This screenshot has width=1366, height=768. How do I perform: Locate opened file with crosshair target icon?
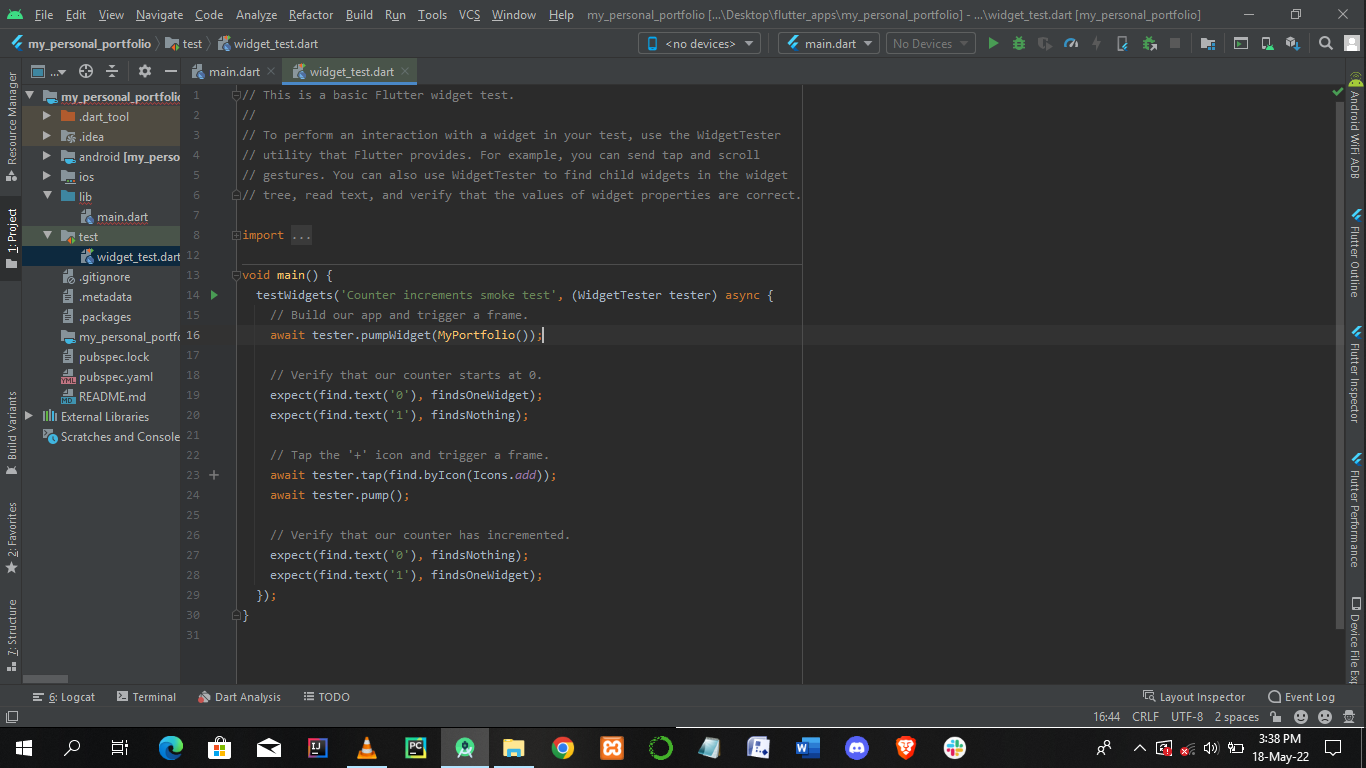[86, 71]
